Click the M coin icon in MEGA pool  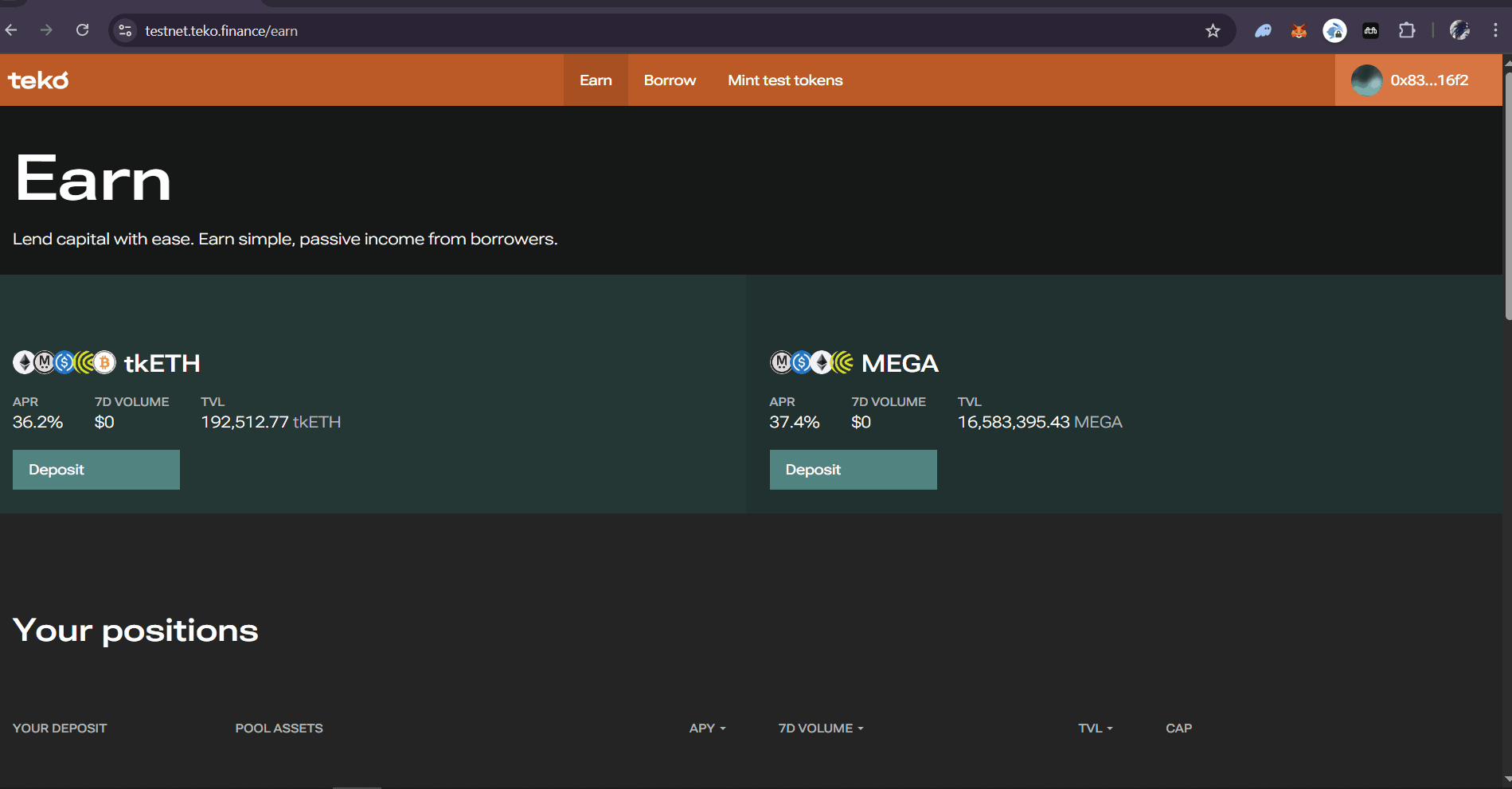pos(782,362)
